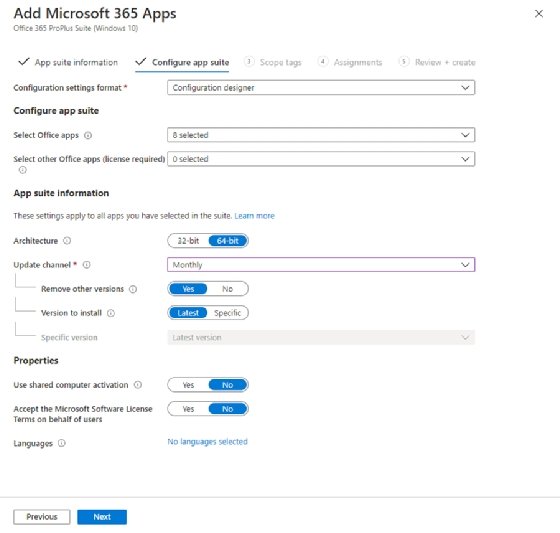
Task: Enable shared computer activation with Yes
Action: [x=188, y=385]
